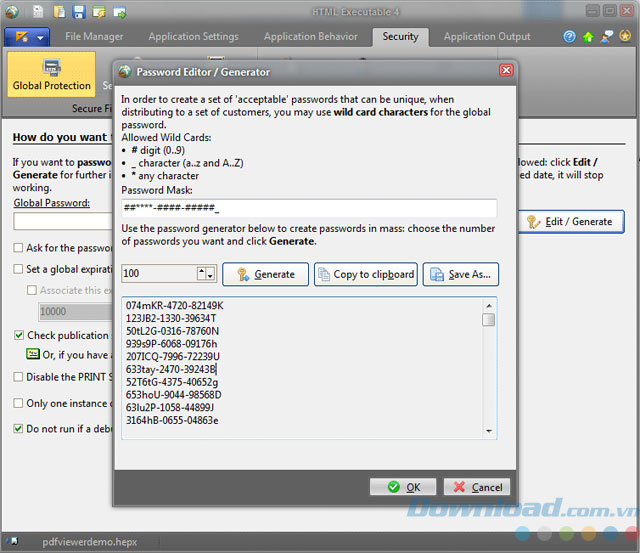
Task: Uncheck the Check publication checkbox
Action: [x=18, y=335]
